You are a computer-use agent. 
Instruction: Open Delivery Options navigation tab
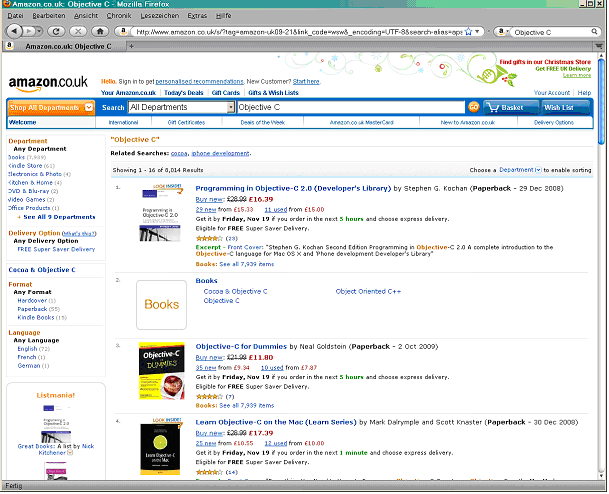554,122
